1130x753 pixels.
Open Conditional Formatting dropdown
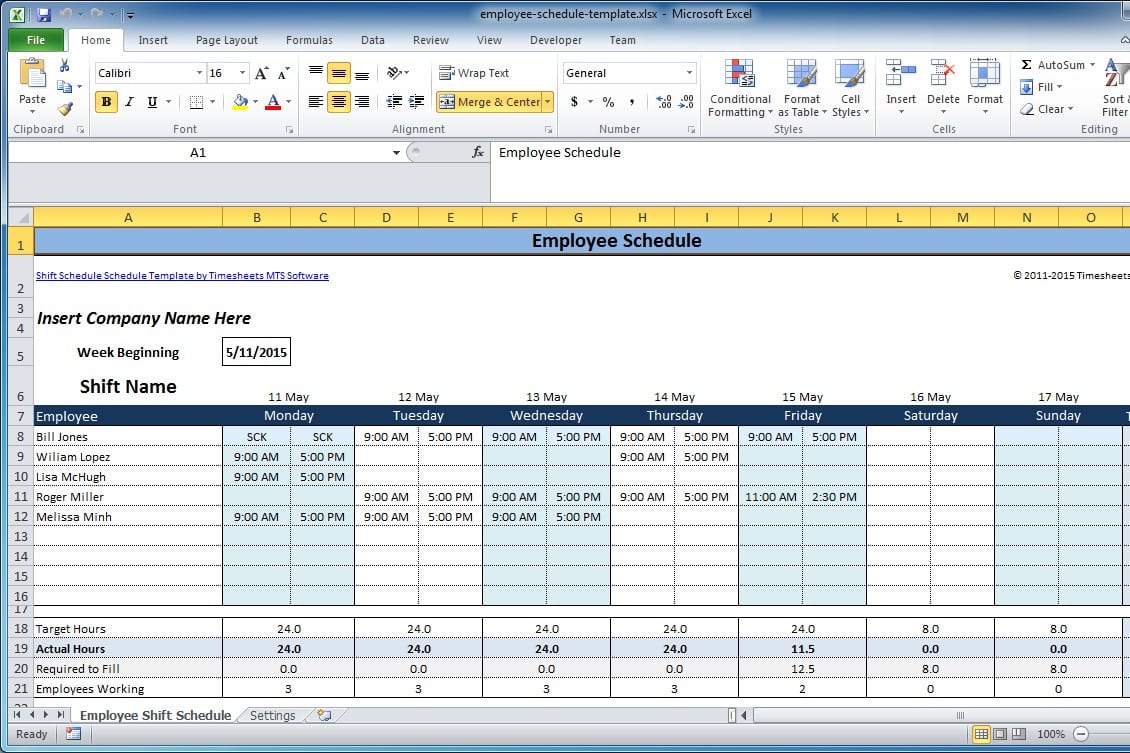[740, 87]
